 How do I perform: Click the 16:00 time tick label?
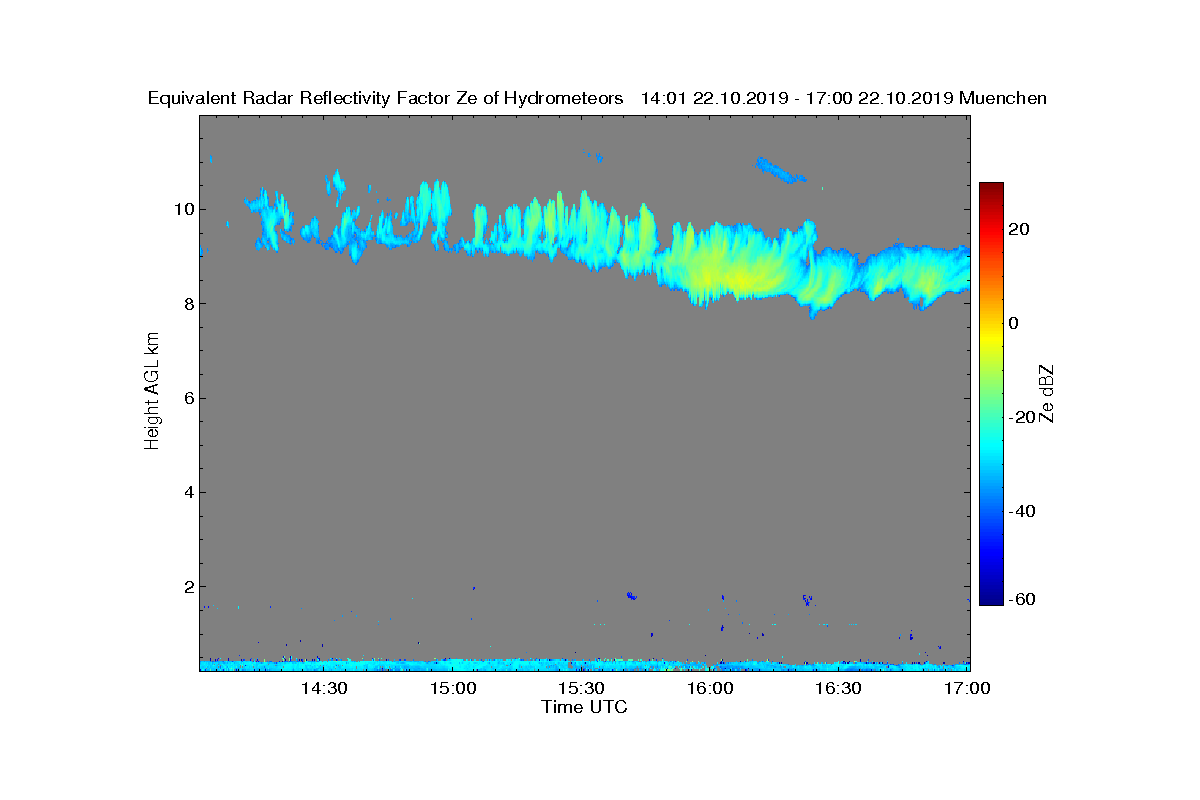click(709, 688)
